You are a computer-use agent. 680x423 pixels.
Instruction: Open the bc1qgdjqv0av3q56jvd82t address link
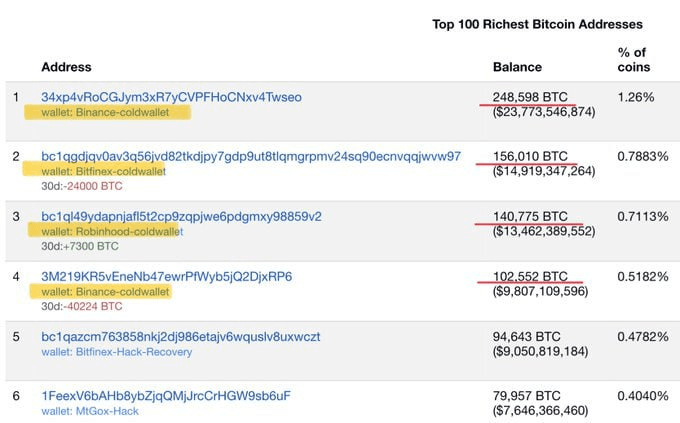[x=251, y=157]
